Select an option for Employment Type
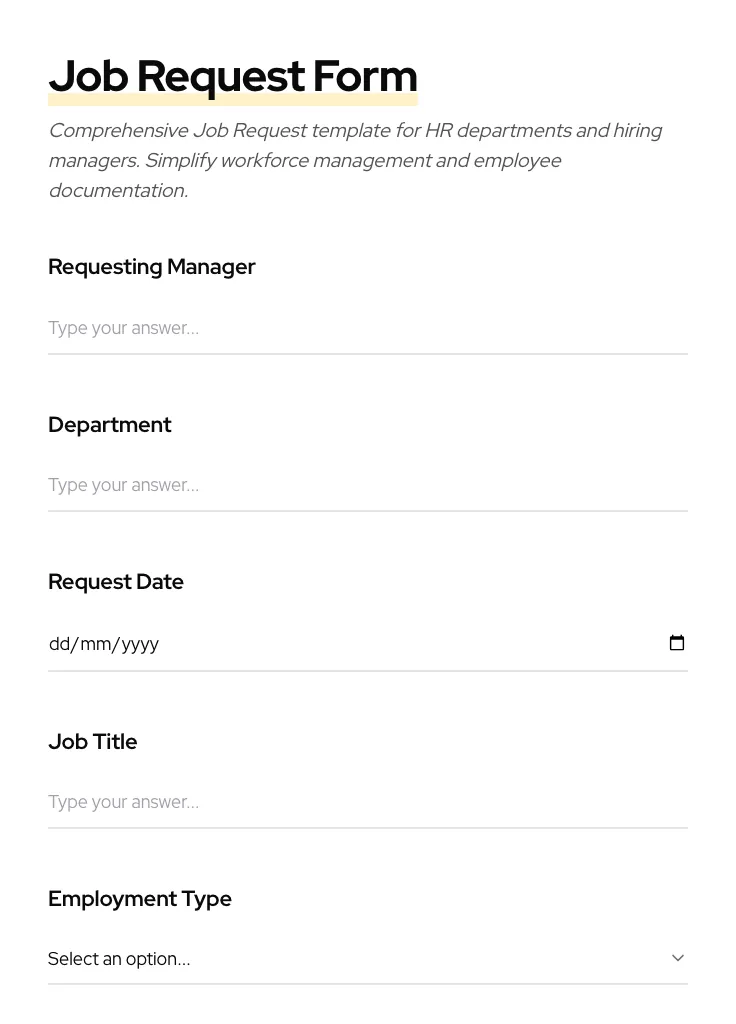This screenshot has height=1024, width=736. pyautogui.click(x=368, y=958)
